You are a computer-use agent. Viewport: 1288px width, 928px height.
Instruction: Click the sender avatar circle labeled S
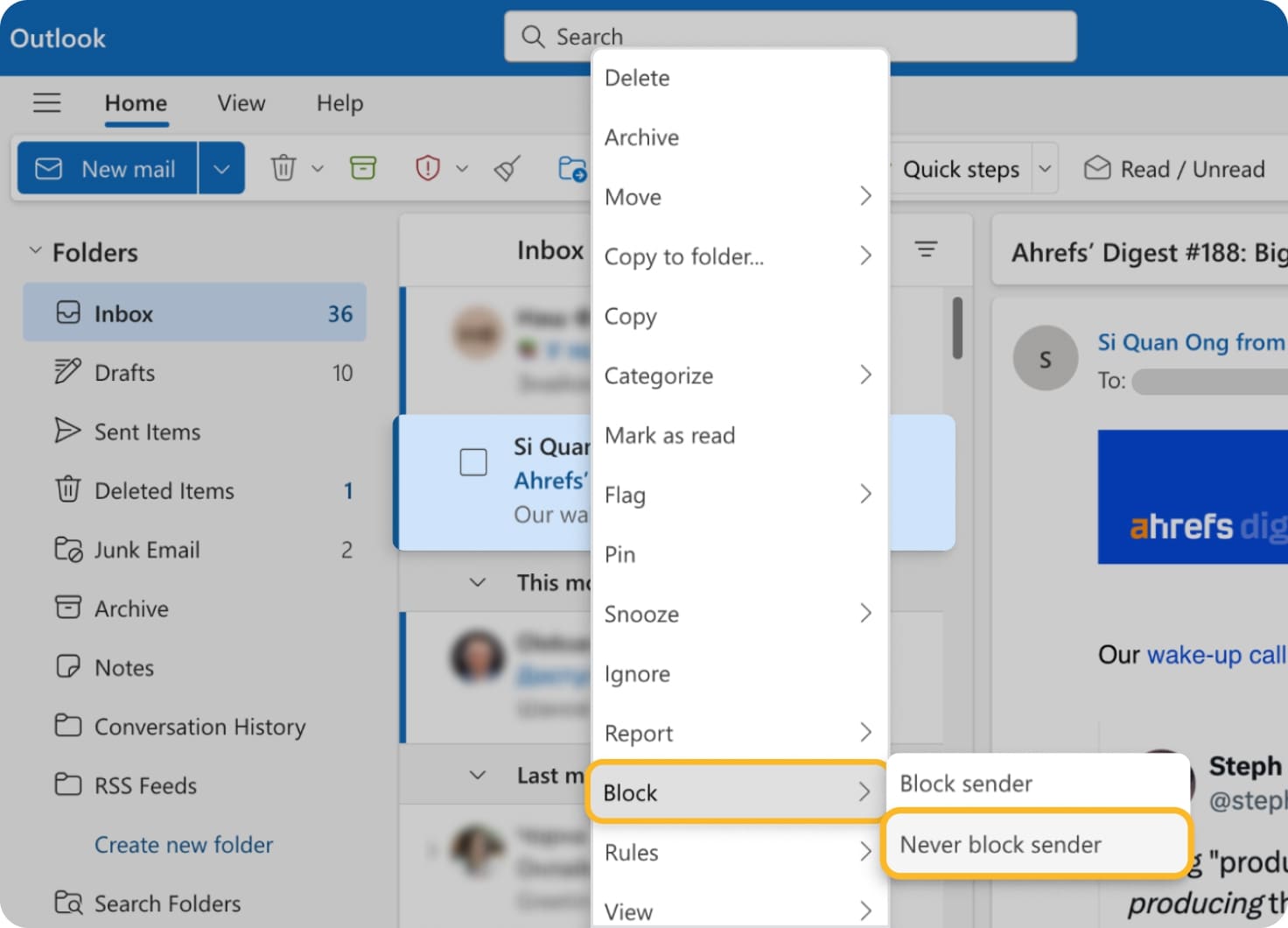click(x=1045, y=358)
